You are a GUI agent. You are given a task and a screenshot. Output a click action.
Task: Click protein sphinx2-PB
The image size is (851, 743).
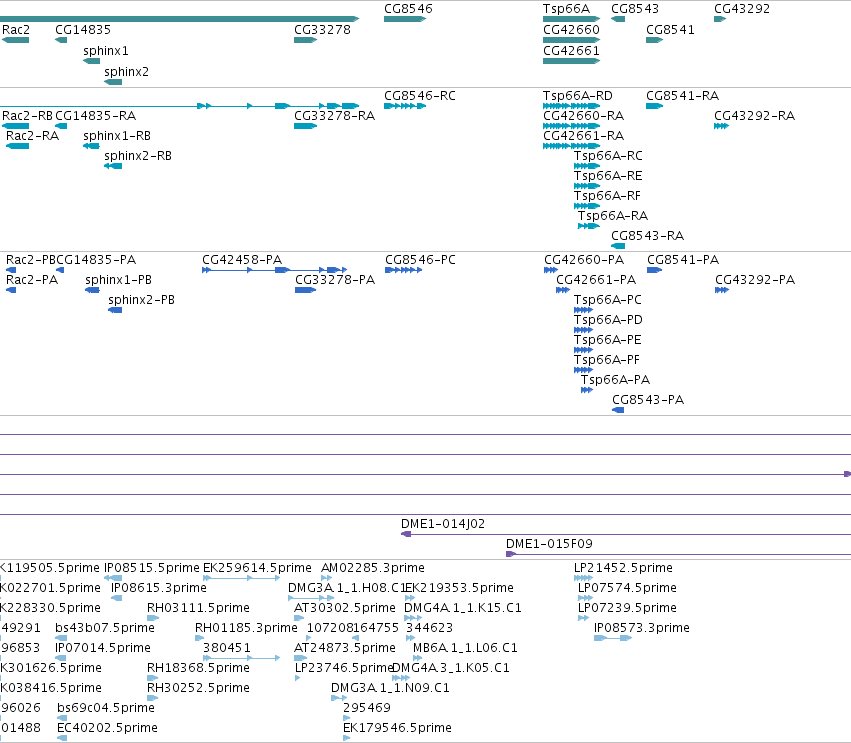pos(141,301)
